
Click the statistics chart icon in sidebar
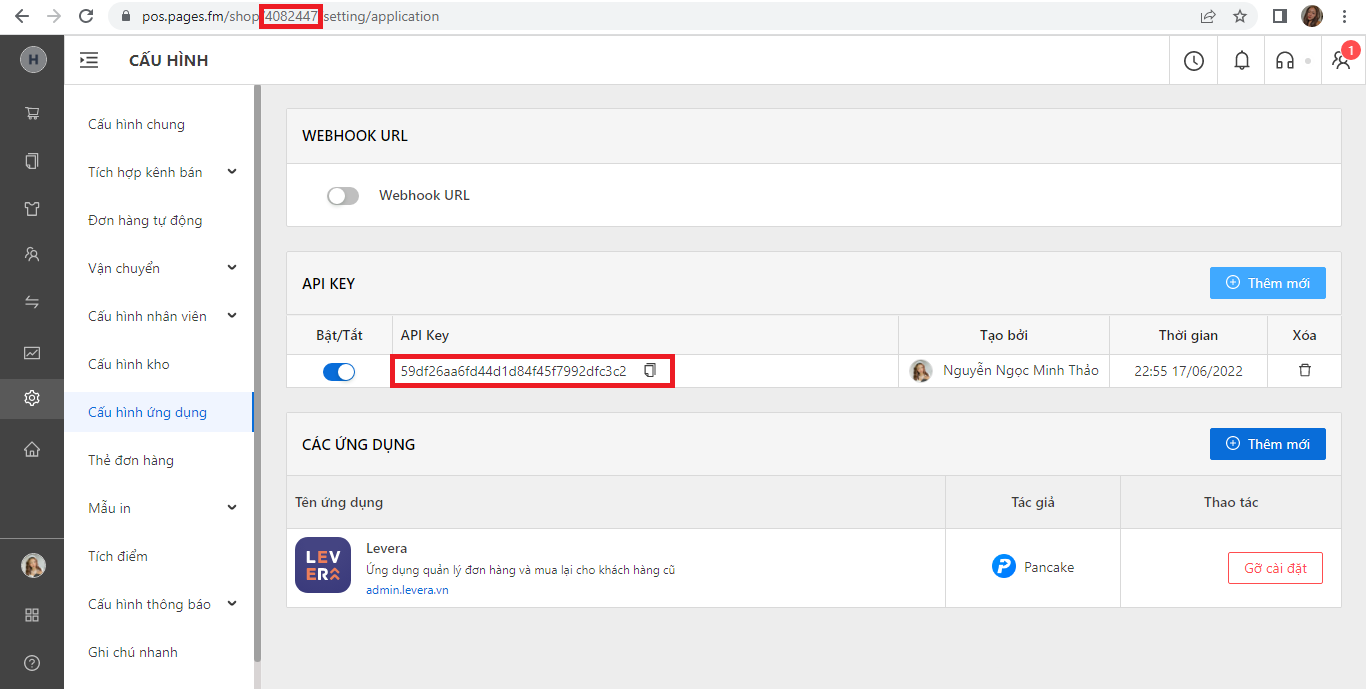click(x=32, y=352)
